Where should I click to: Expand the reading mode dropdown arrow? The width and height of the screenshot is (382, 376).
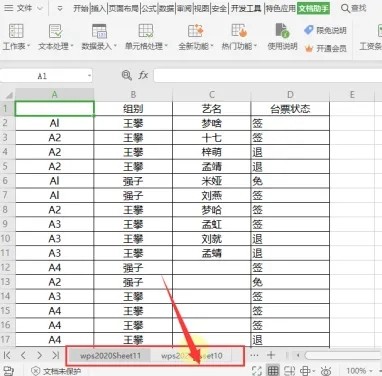[x=314, y=371]
